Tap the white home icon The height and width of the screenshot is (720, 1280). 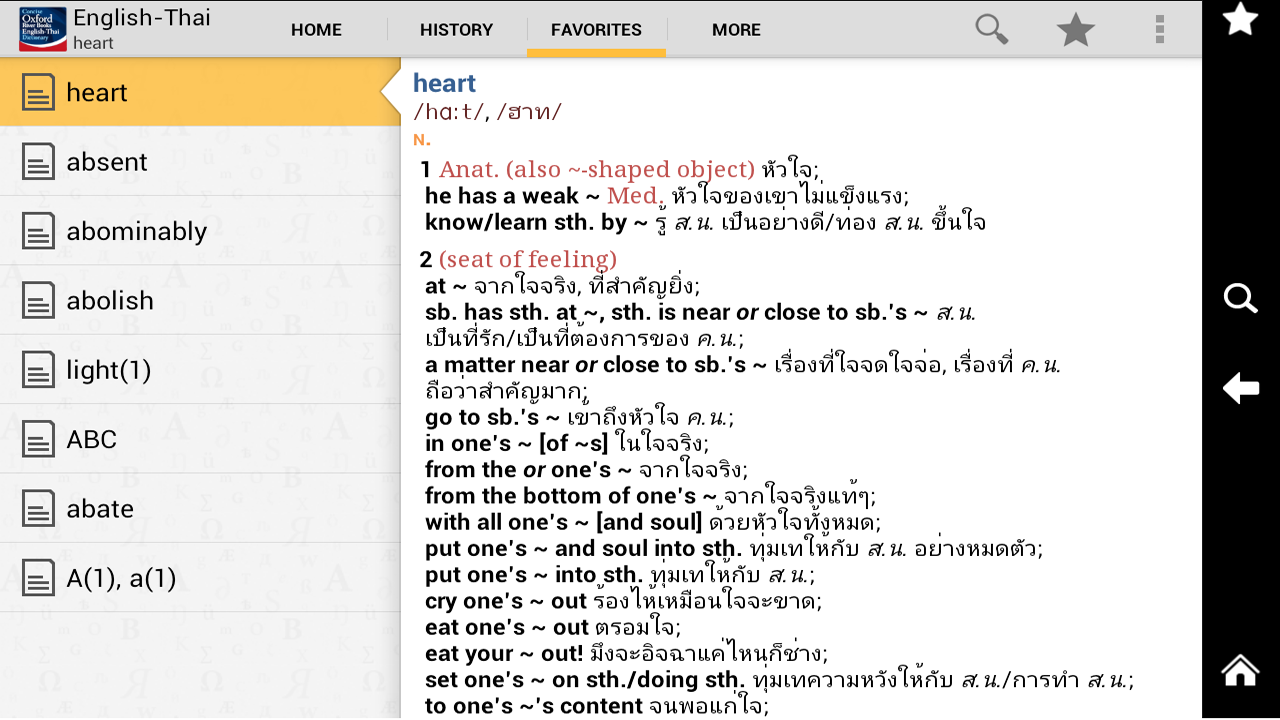(1240, 670)
